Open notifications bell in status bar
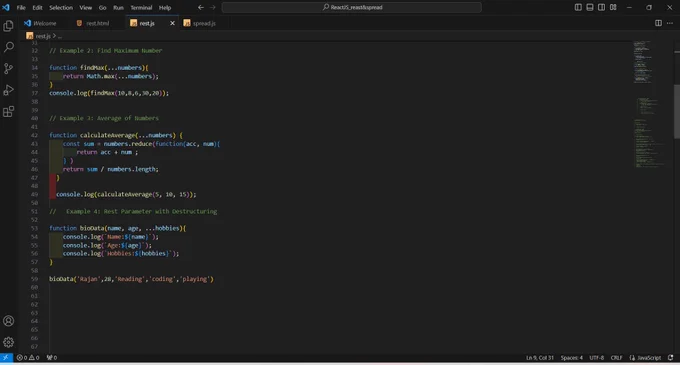 (x=670, y=358)
